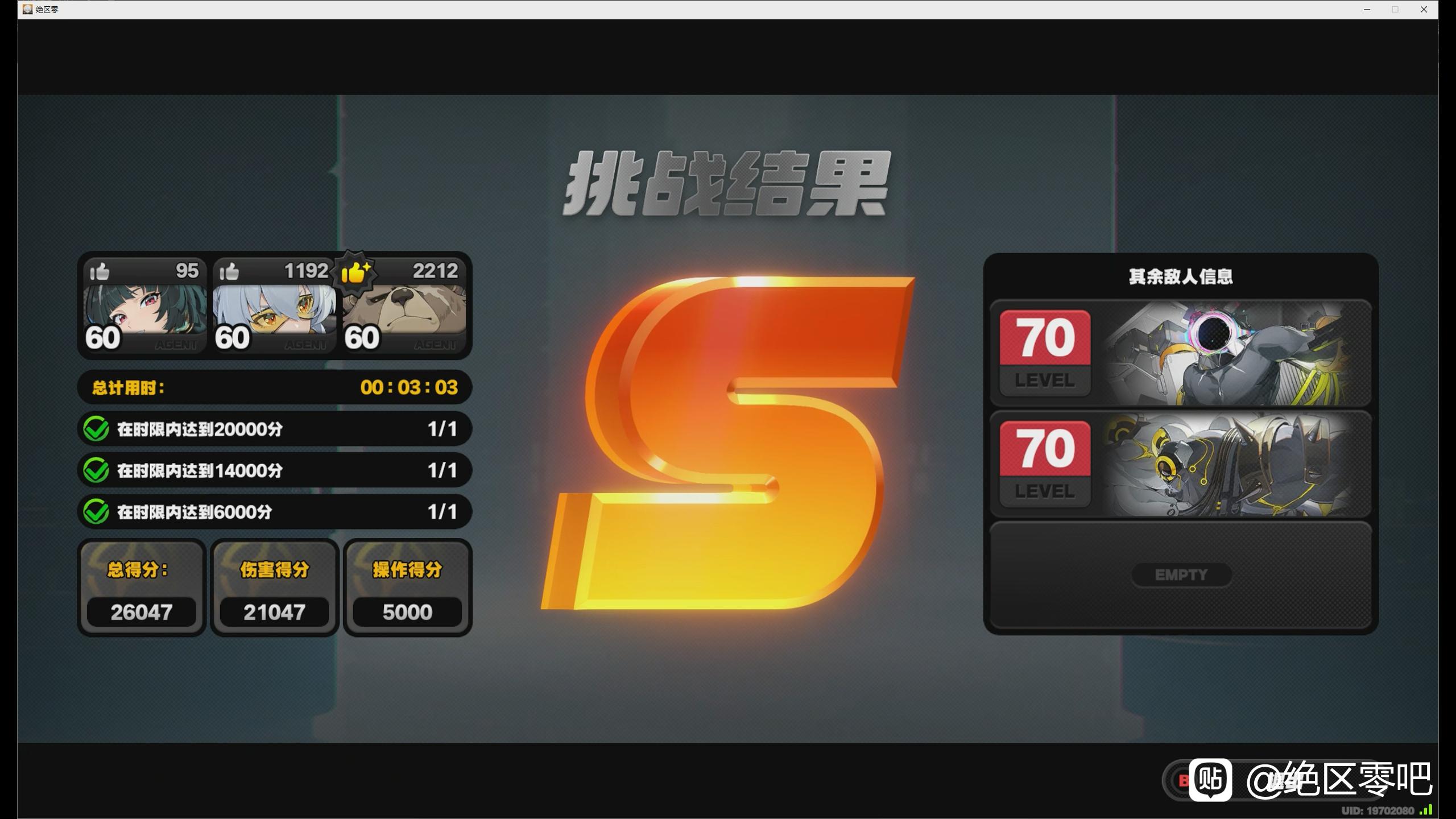The height and width of the screenshot is (819, 1456).
Task: Click the 总得分 score card label
Action: point(138,569)
